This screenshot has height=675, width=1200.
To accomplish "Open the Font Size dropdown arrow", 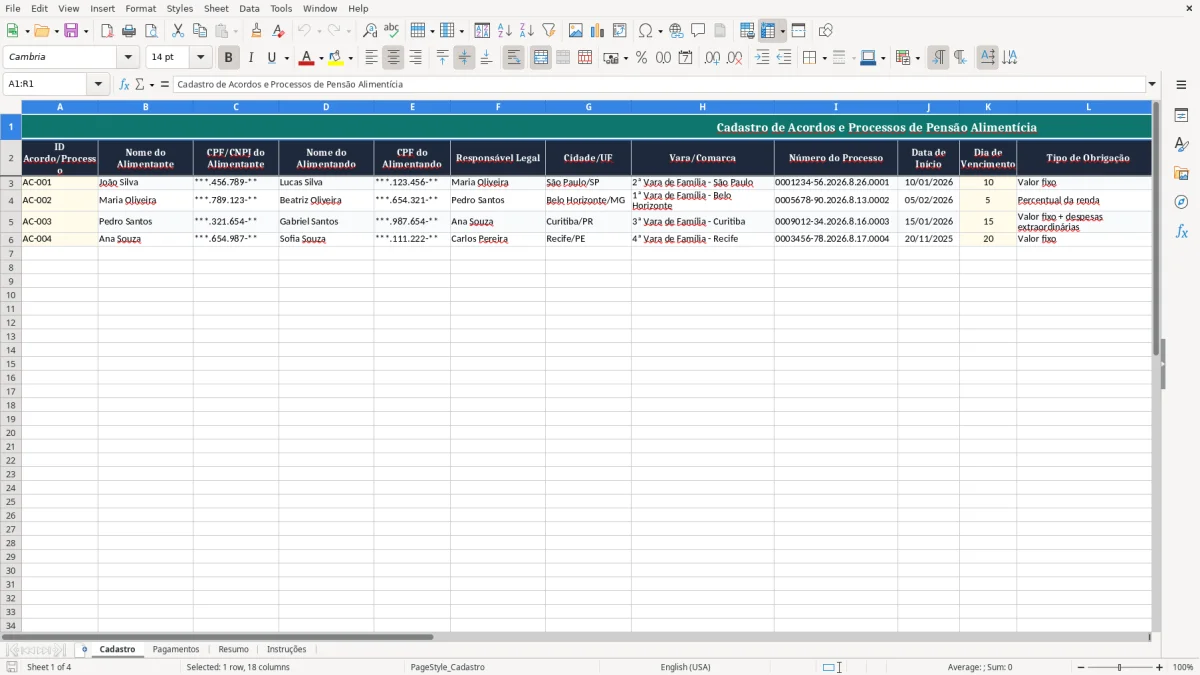I will [x=201, y=58].
